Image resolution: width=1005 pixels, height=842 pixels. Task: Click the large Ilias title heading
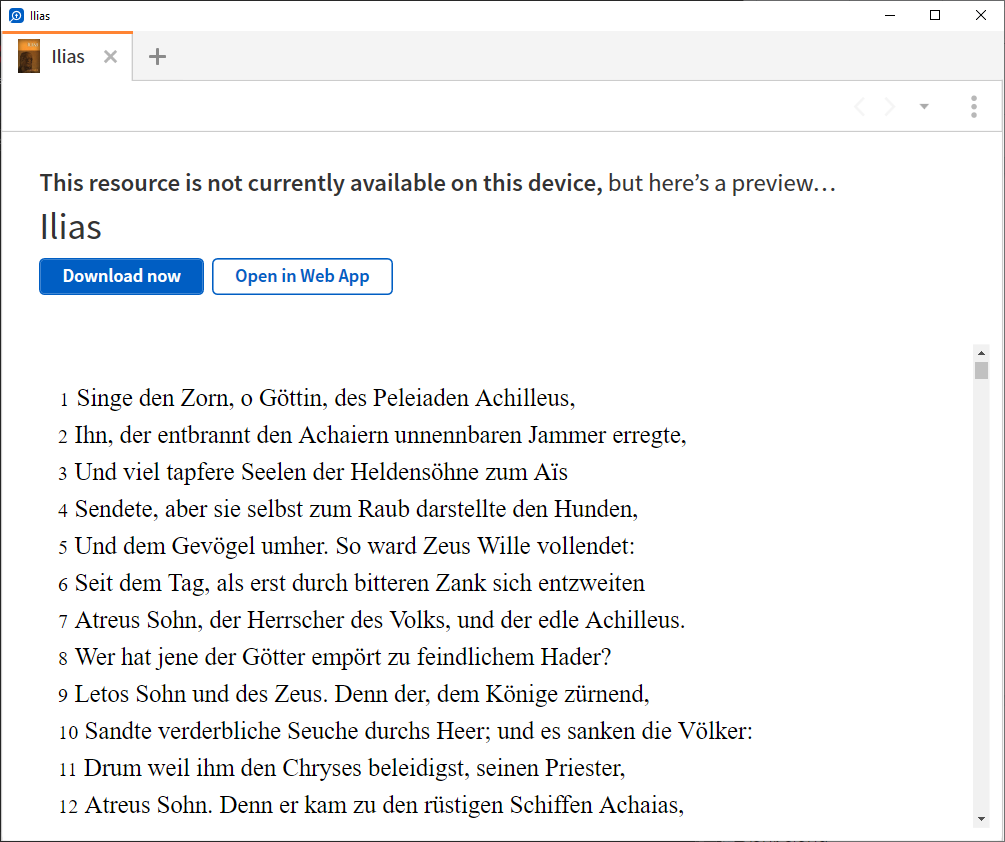(71, 227)
